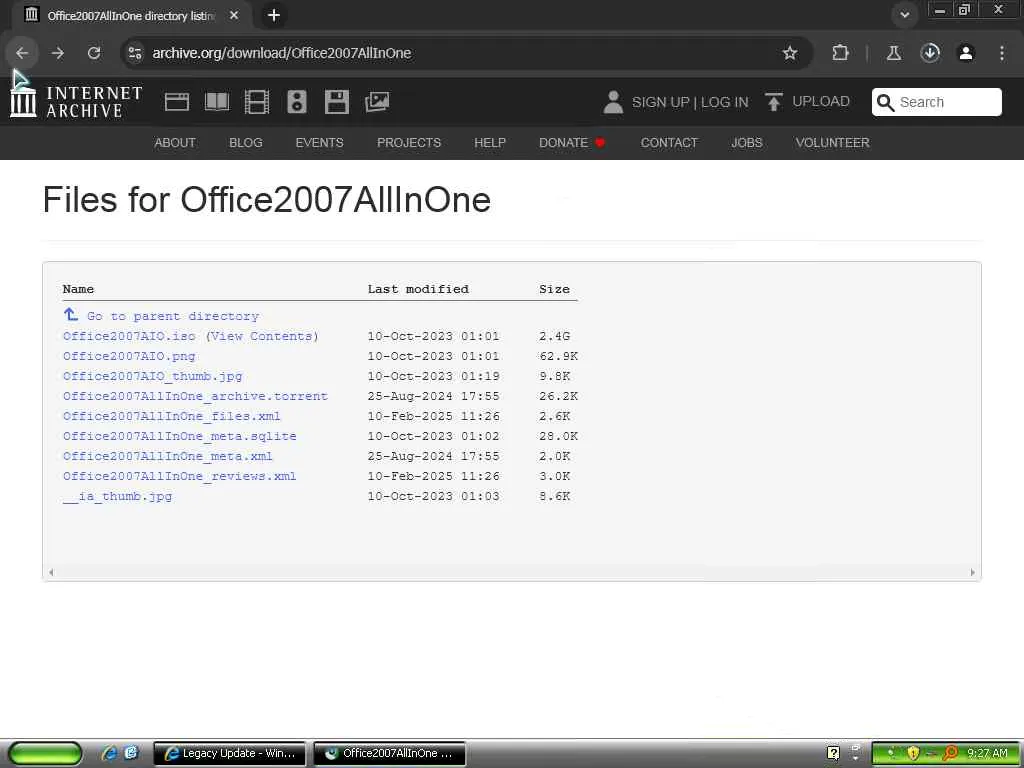Open the ABOUT menu item
This screenshot has width=1024, height=768.
click(x=174, y=142)
